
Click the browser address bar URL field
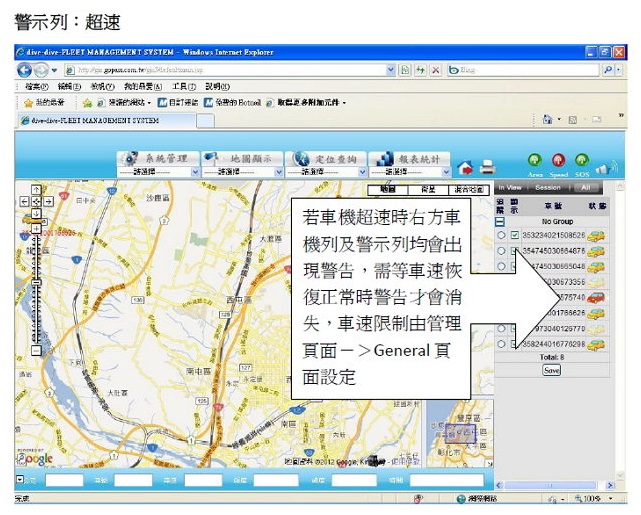[229, 70]
